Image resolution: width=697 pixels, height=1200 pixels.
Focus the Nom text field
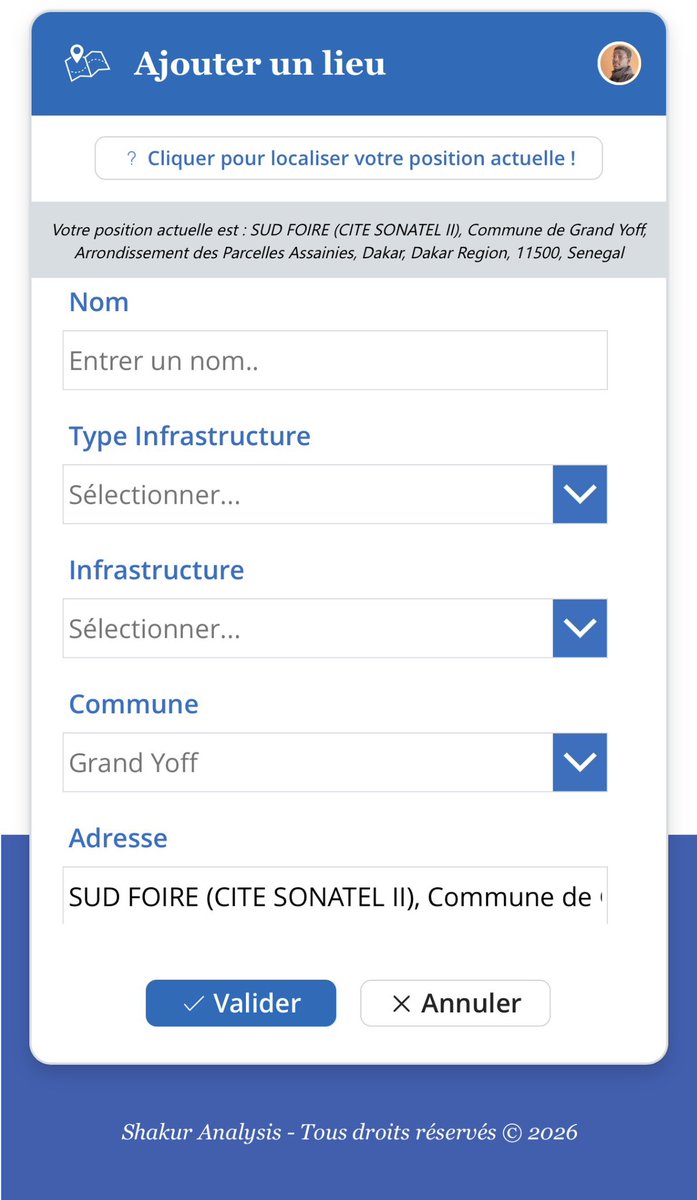point(335,360)
